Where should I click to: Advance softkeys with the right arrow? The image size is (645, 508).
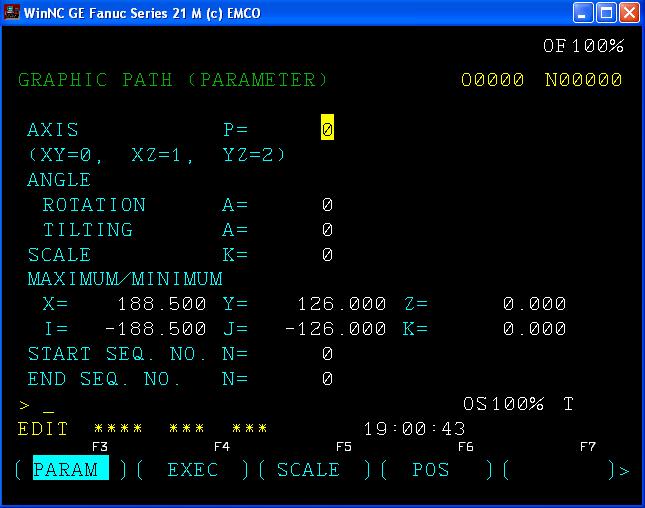pos(624,471)
